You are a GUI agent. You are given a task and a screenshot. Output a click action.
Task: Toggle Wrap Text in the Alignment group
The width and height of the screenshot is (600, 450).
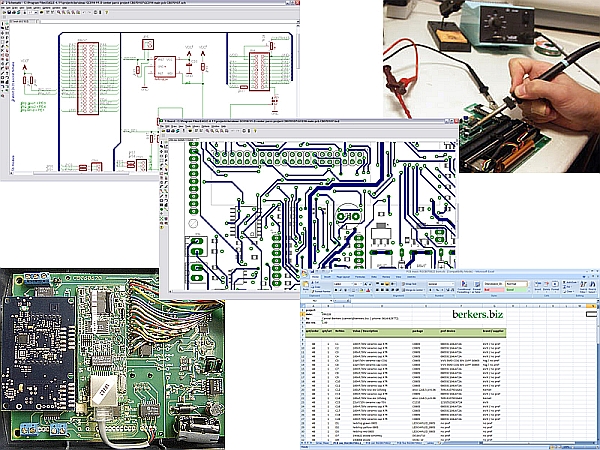tap(409, 284)
